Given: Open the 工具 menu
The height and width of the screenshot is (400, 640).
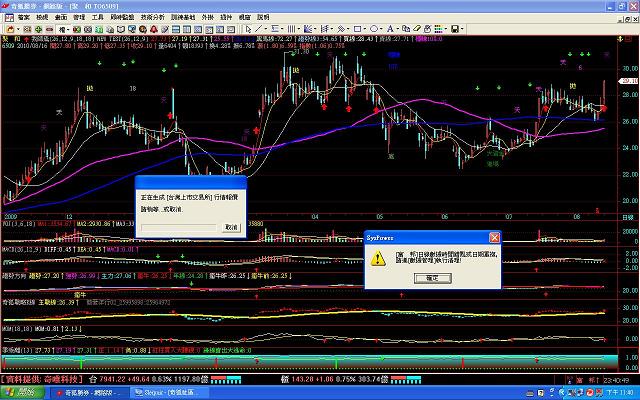Looking at the screenshot, I should click(98, 18).
